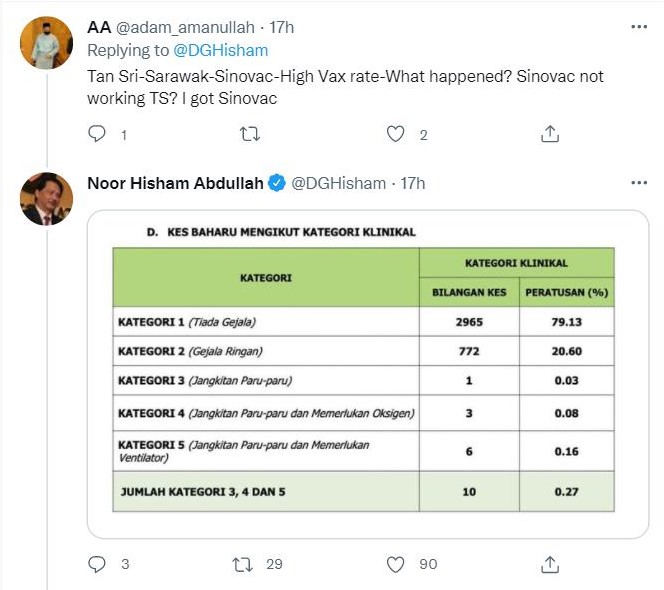Open more options on AA's tweet
Screen dimensions: 664x590
(639, 27)
